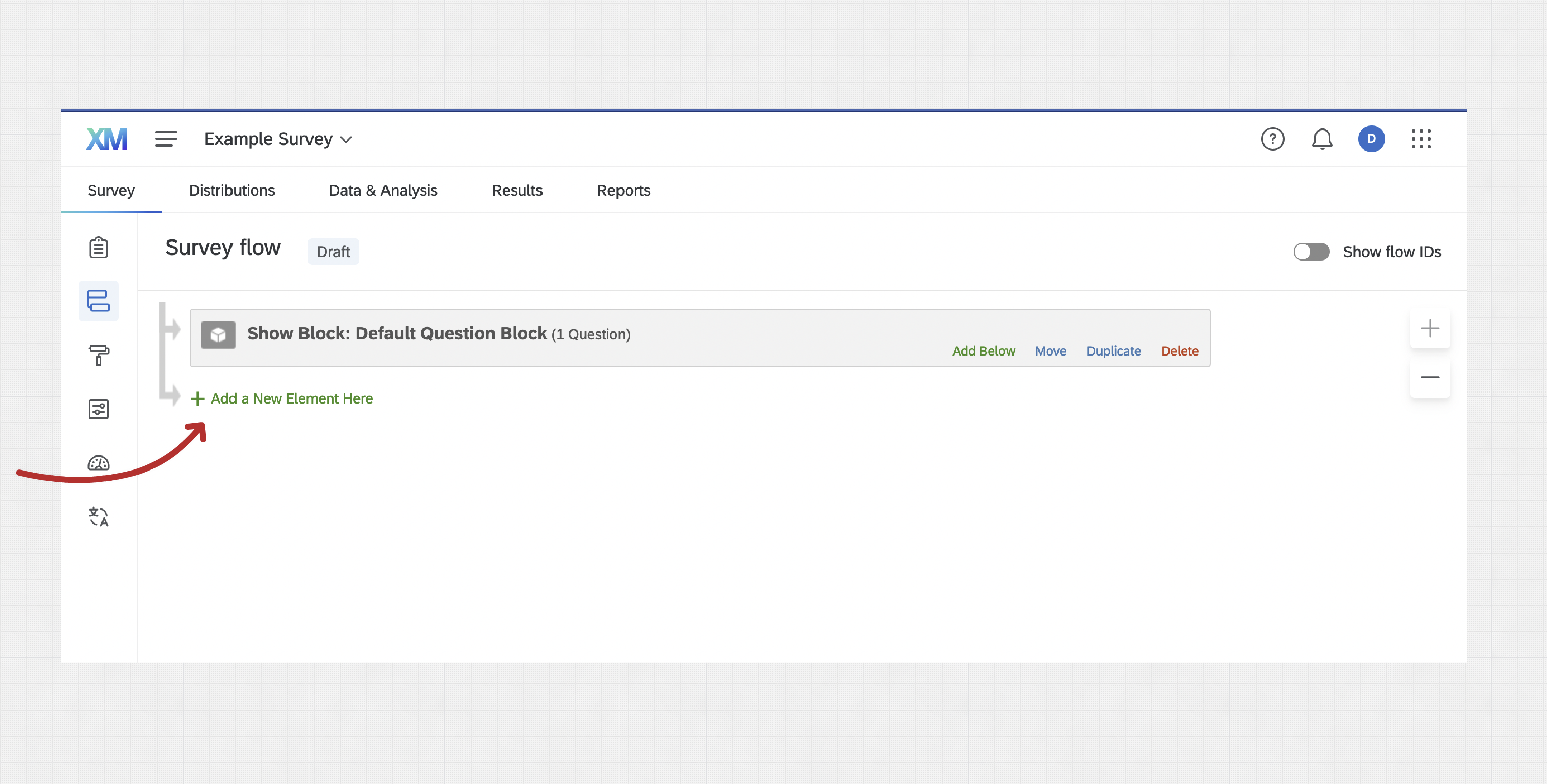Open the D account avatar menu
This screenshot has height=784, width=1547.
[1372, 139]
